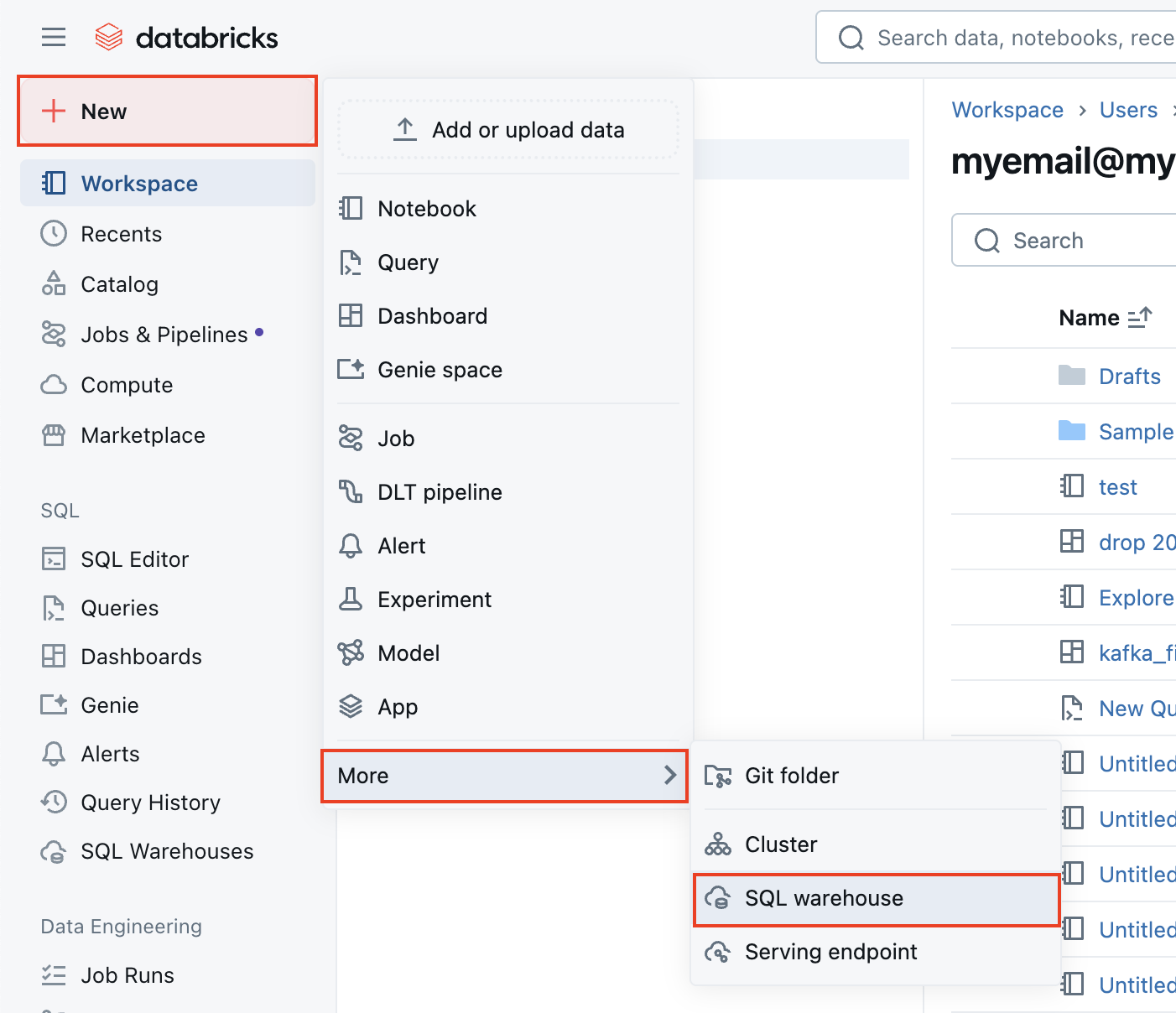Viewport: 1176px width, 1013px height.
Task: Click the Cluster icon in submenu
Action: pos(718,844)
